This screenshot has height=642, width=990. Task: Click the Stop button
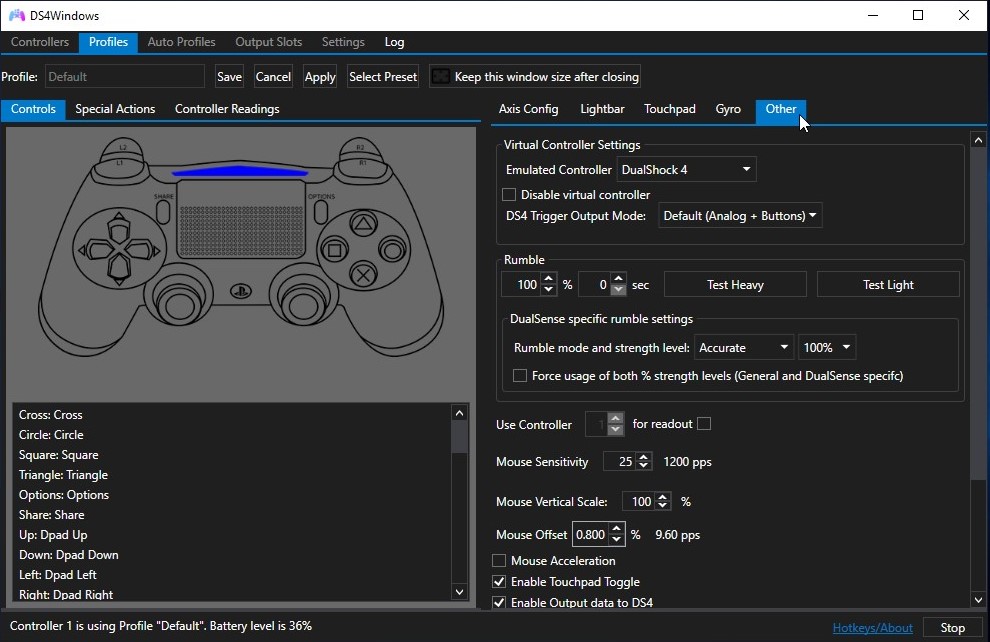(952, 627)
